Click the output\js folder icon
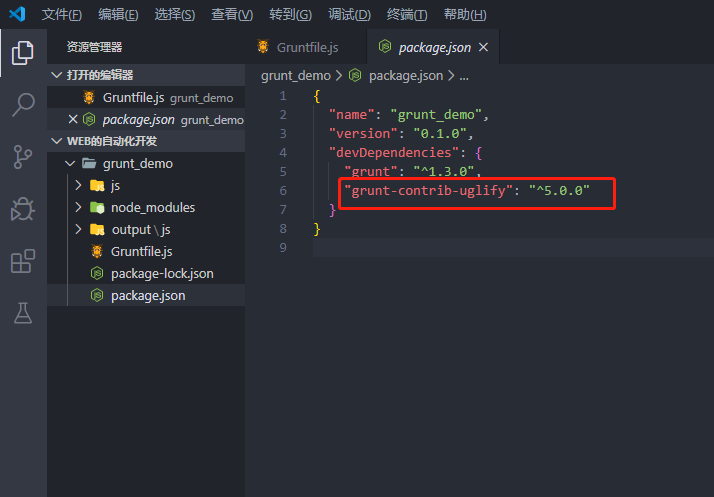The width and height of the screenshot is (714, 497). (x=97, y=230)
